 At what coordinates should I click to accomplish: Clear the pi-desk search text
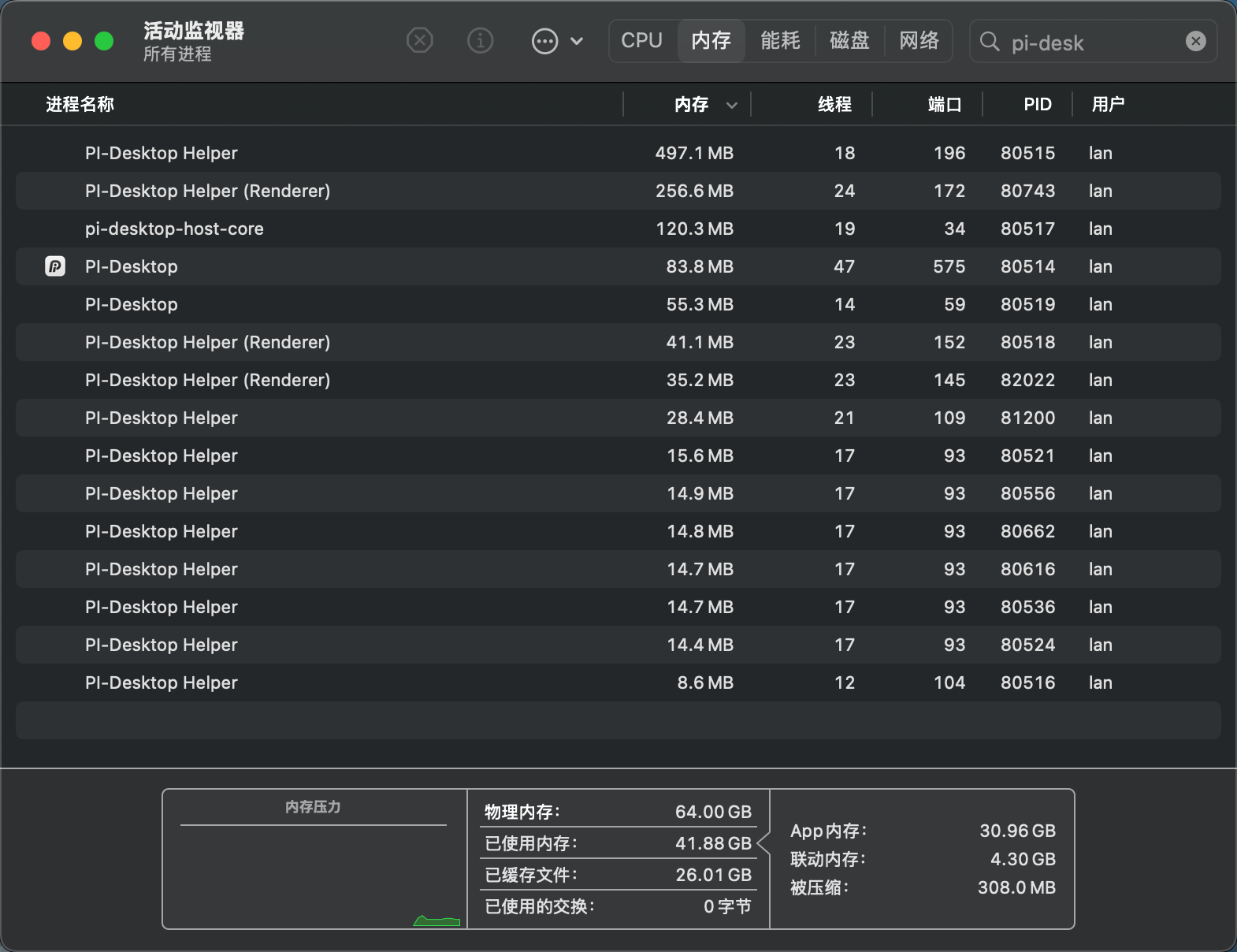click(x=1195, y=41)
